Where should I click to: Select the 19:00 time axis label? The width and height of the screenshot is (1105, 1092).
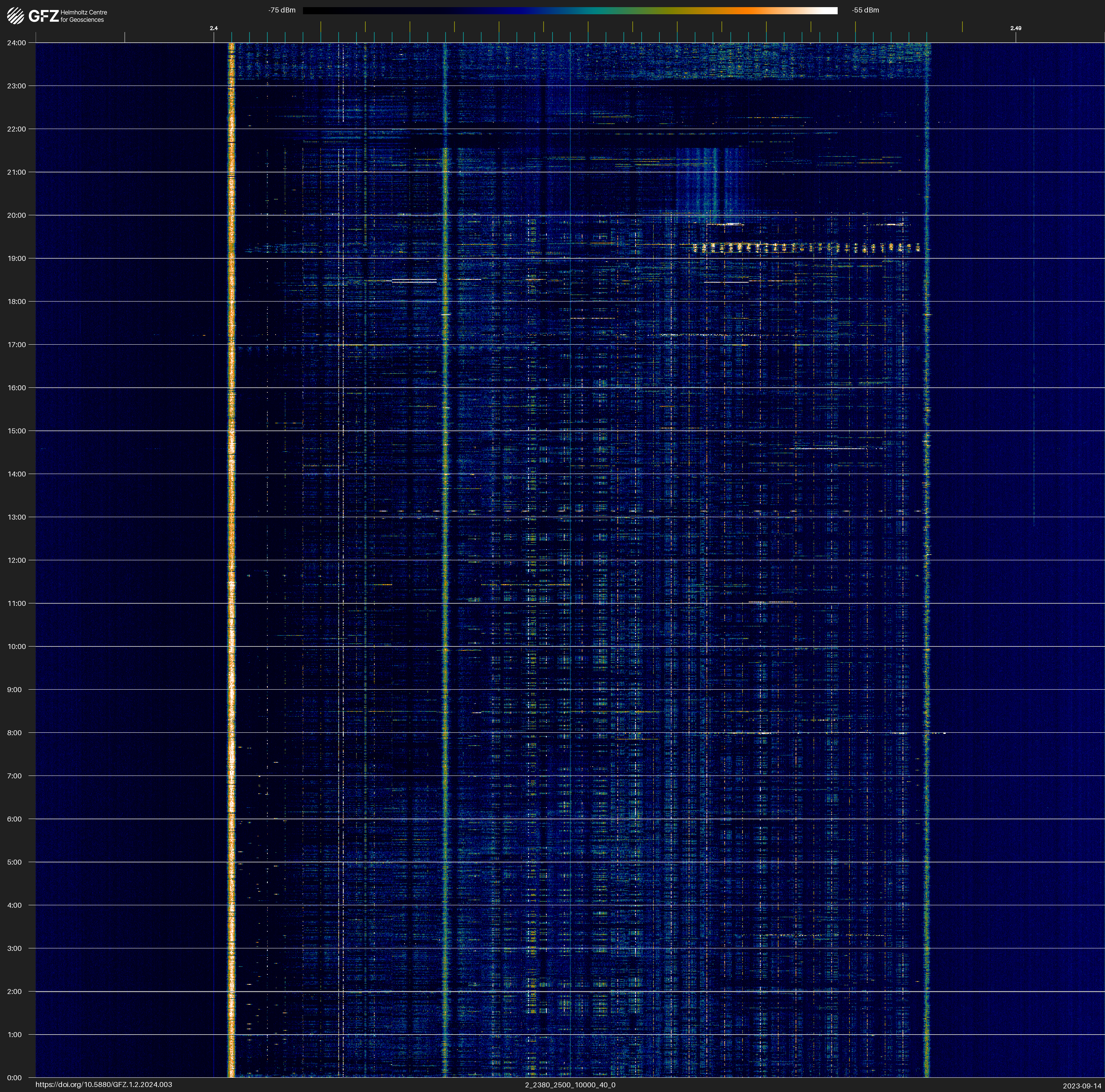click(17, 258)
